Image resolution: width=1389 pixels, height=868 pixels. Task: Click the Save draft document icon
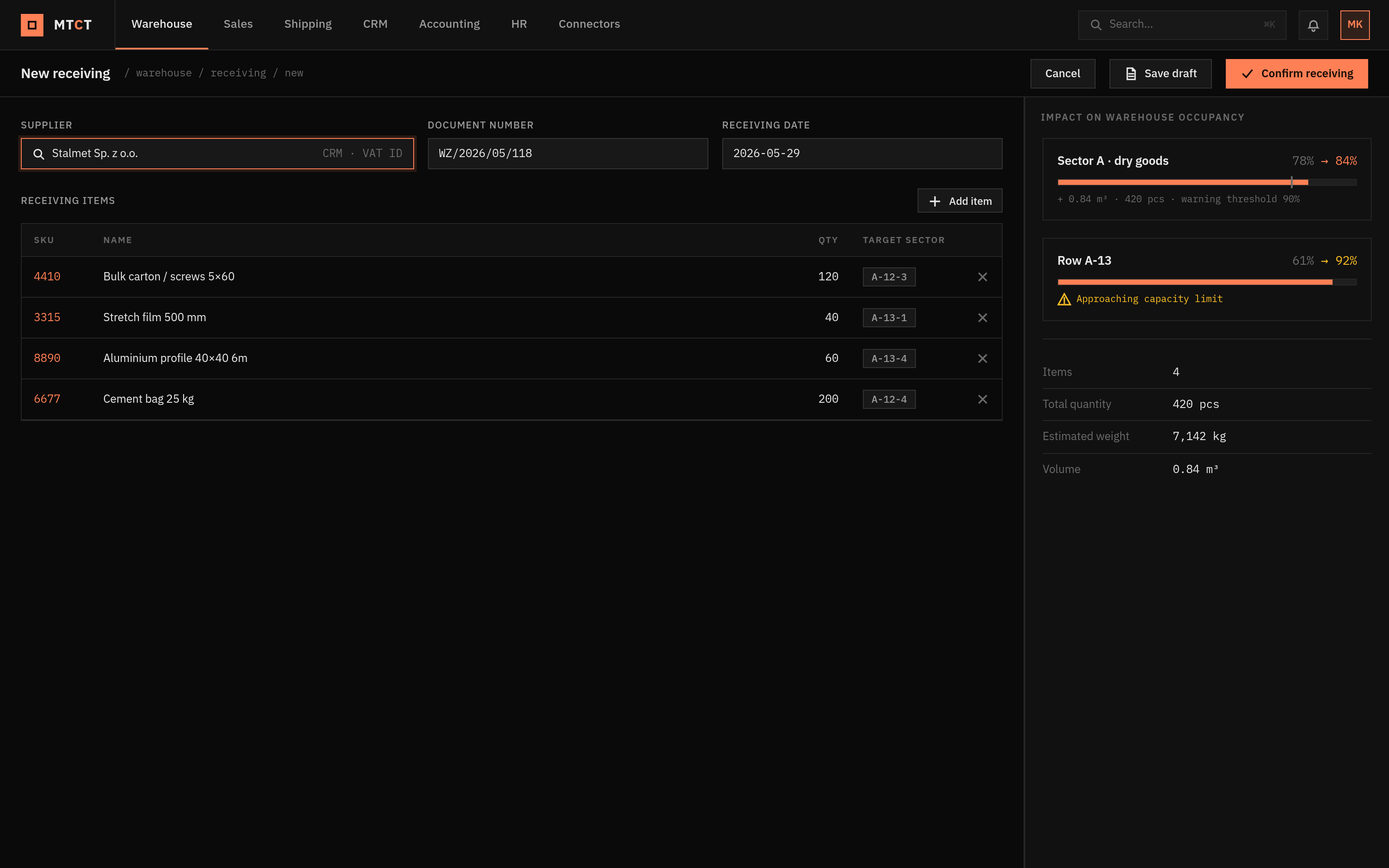coord(1131,73)
